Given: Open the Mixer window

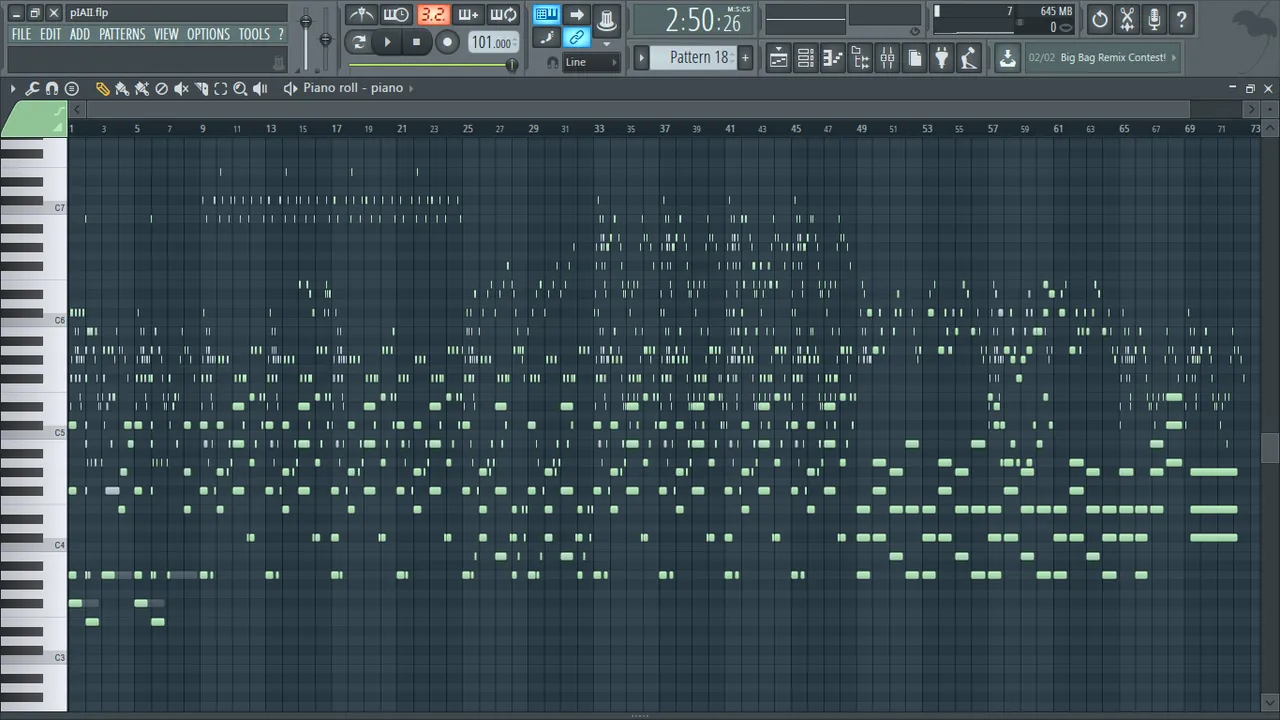Looking at the screenshot, I should click(887, 58).
